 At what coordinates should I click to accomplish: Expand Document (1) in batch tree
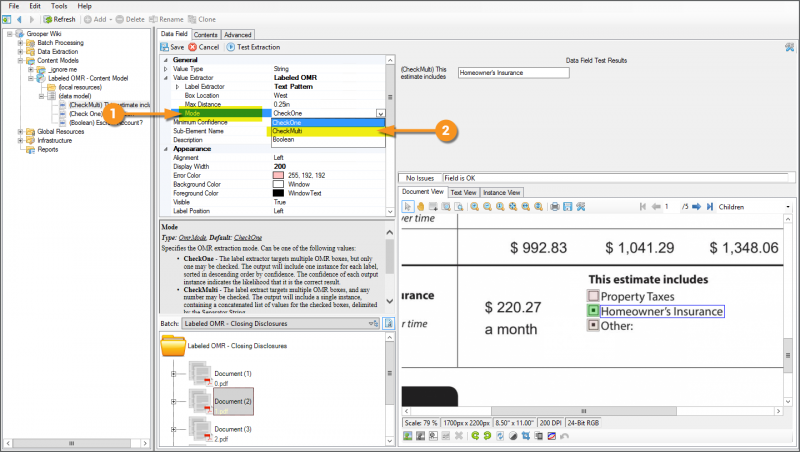pos(173,374)
